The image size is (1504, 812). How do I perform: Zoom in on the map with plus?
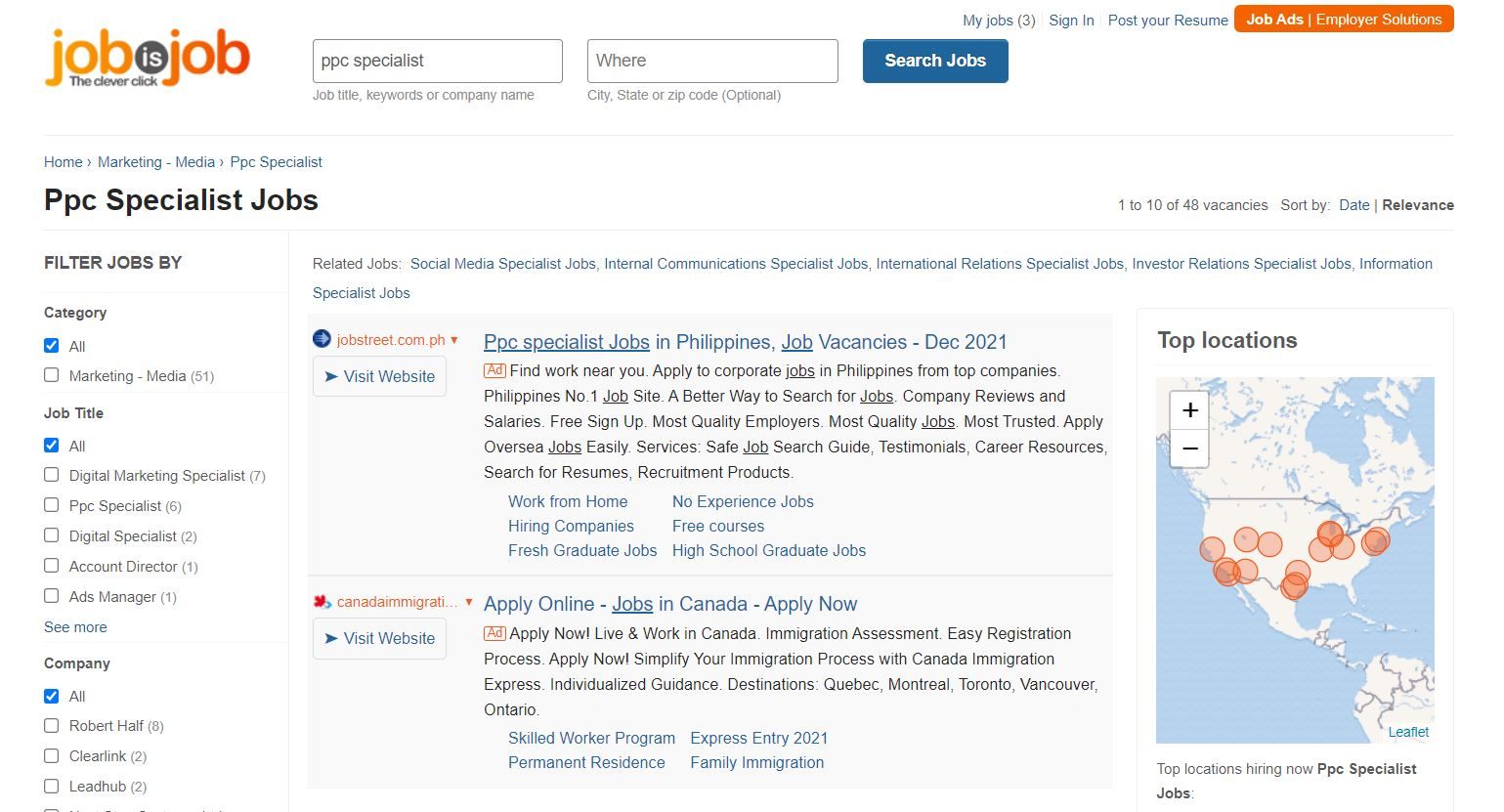(x=1189, y=410)
